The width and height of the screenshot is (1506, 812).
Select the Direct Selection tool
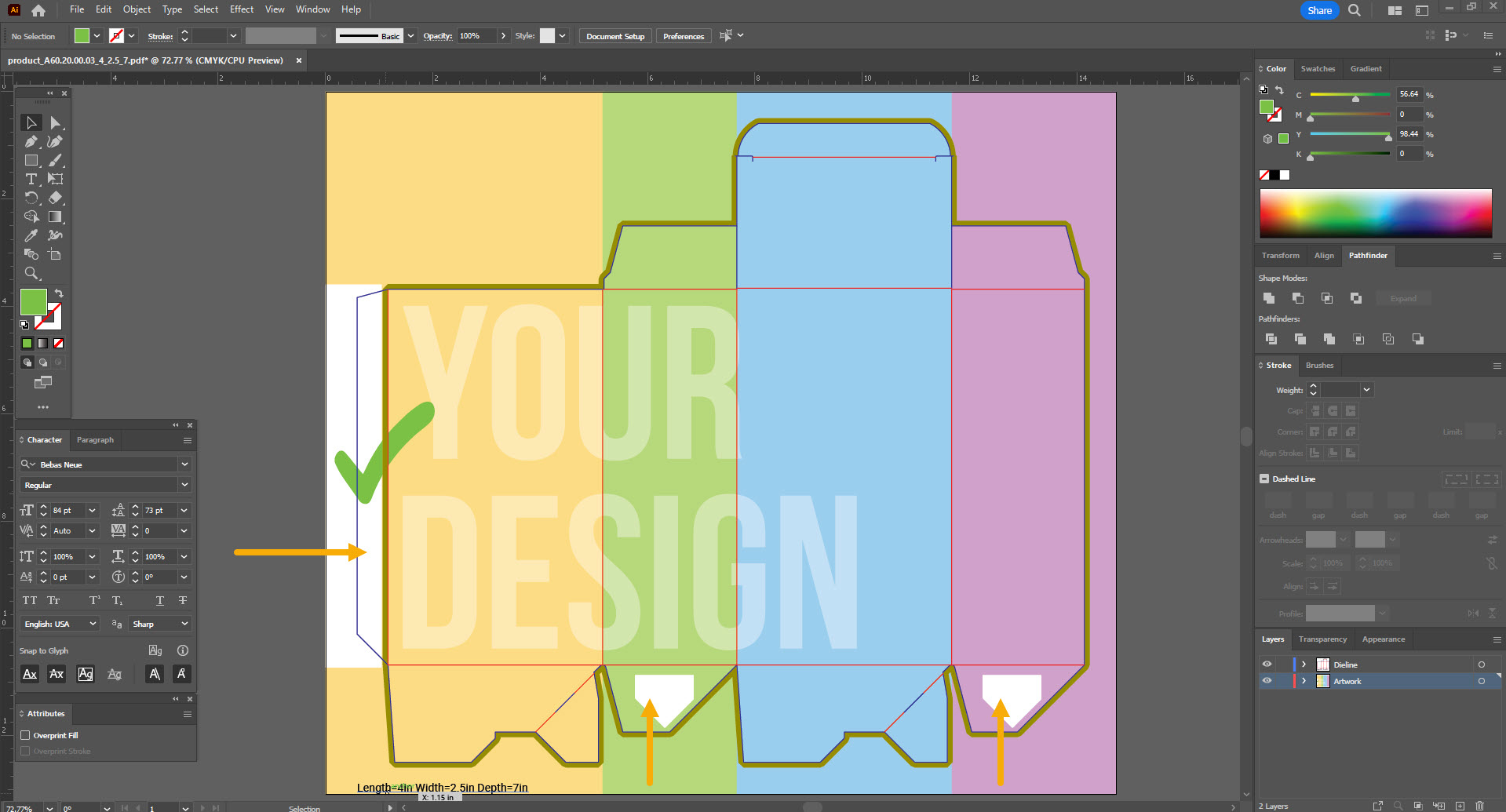pyautogui.click(x=55, y=122)
